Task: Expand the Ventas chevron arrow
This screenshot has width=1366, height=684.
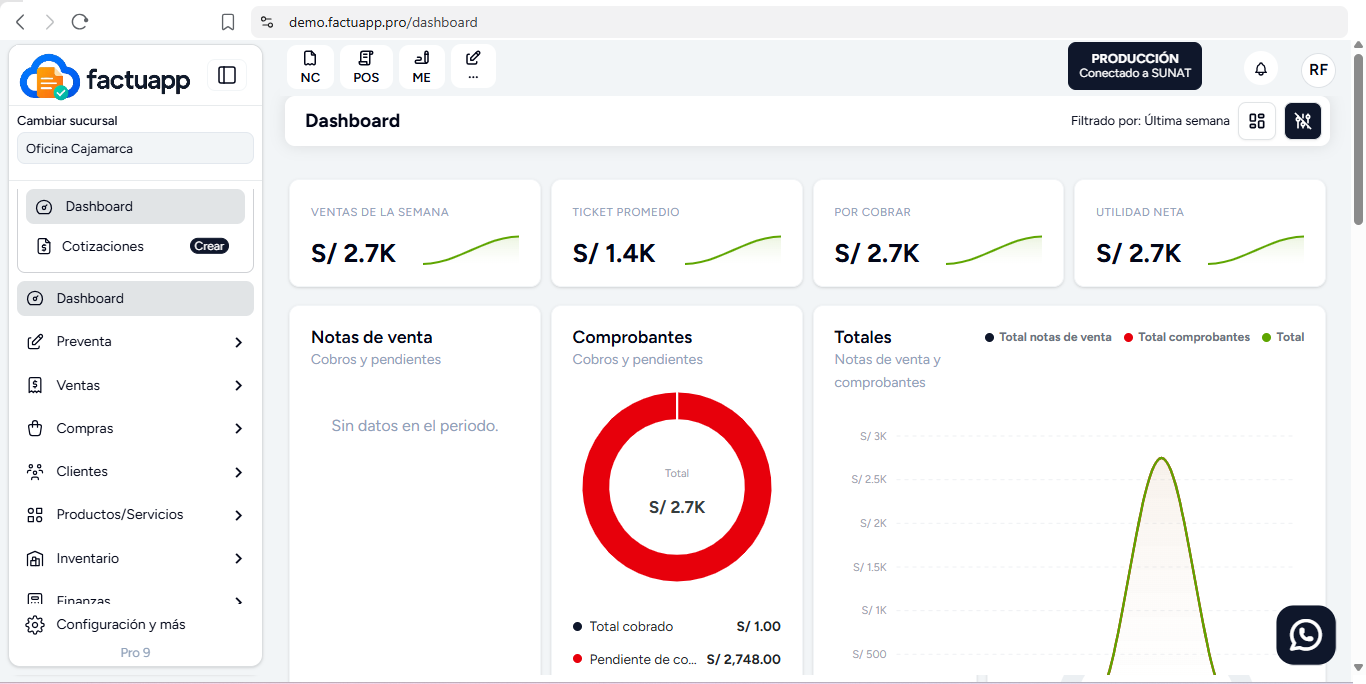Action: pos(238,385)
